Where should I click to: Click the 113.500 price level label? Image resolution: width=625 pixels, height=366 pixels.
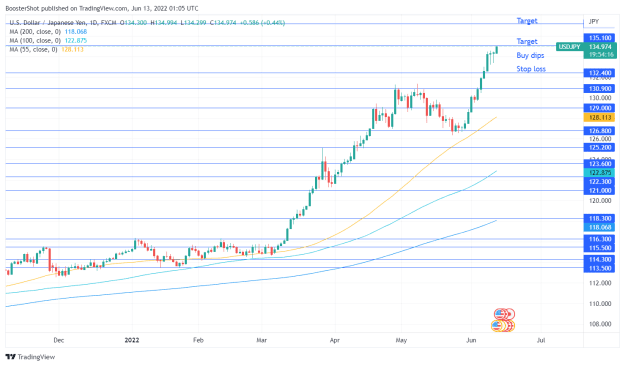[x=599, y=268]
